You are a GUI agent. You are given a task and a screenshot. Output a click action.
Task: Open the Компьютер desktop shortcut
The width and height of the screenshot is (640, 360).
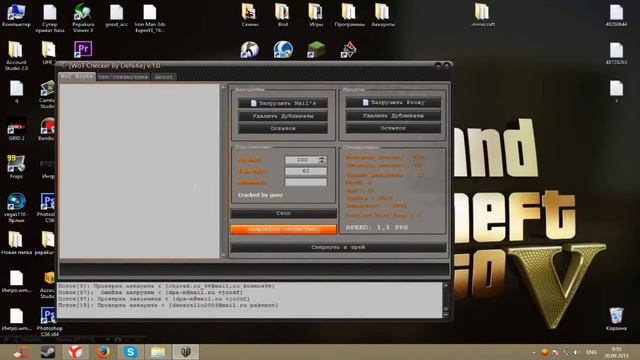tap(16, 16)
